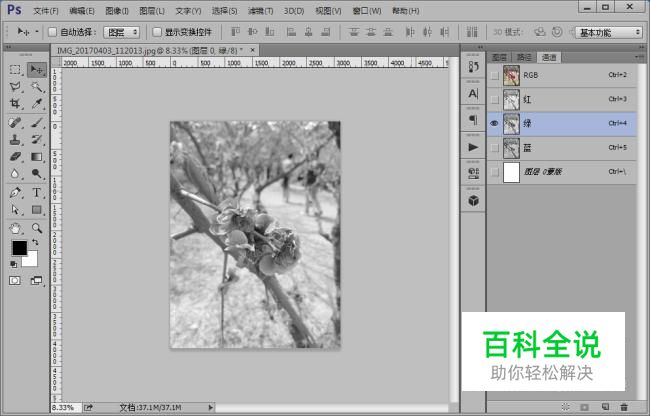Enable Show Transform Controls checkbox
Image resolution: width=650 pixels, height=416 pixels.
(x=157, y=32)
